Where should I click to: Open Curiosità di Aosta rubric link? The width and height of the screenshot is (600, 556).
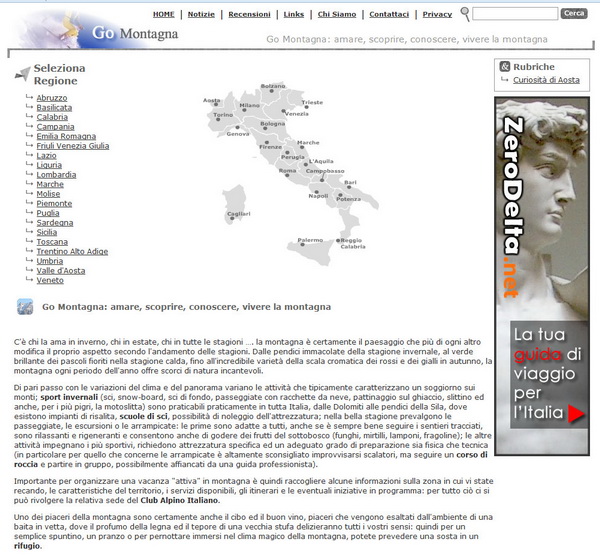(546, 80)
